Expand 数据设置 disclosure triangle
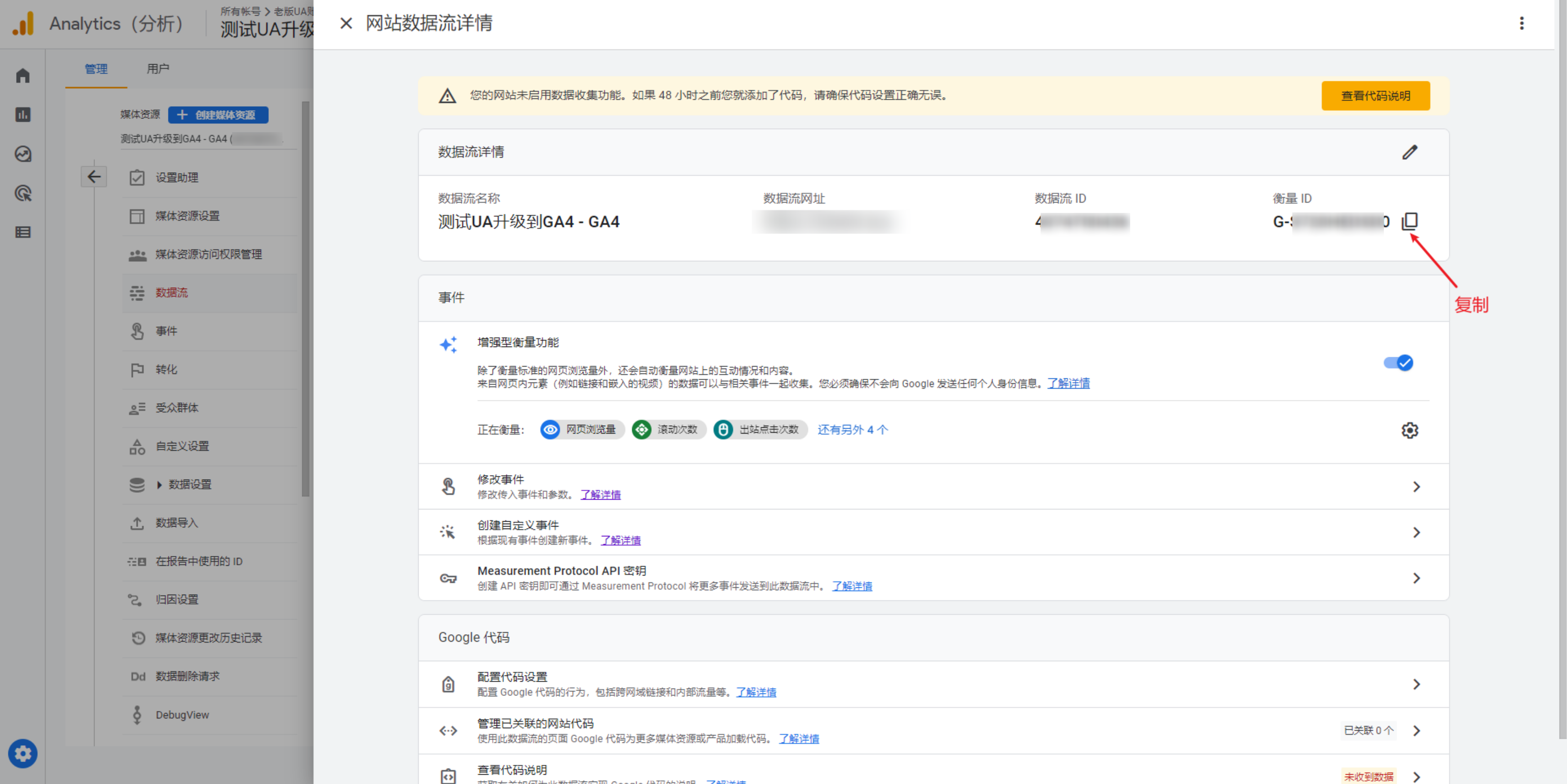The image size is (1567, 784). point(159,484)
